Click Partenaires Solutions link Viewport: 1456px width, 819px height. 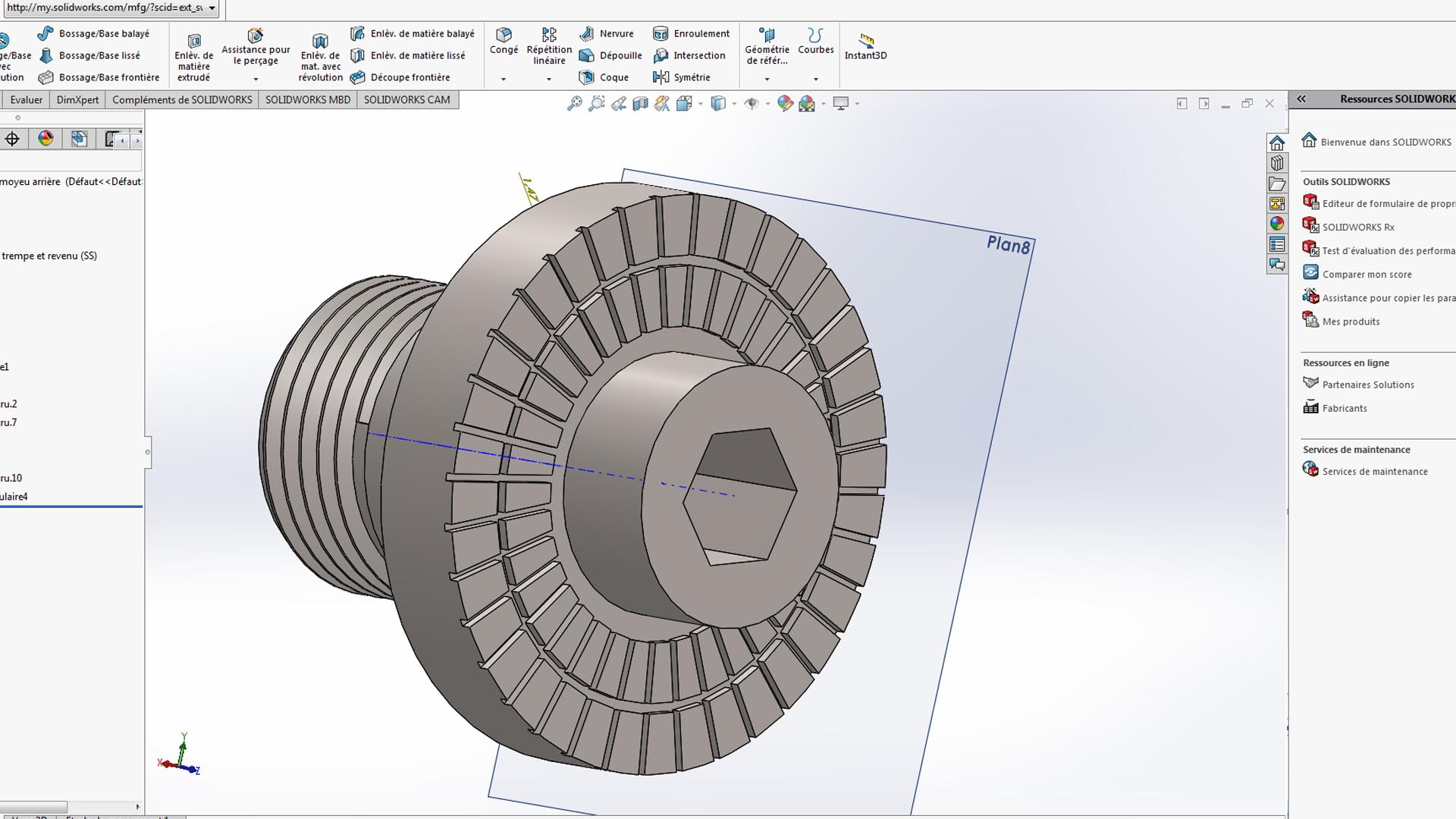point(1367,384)
